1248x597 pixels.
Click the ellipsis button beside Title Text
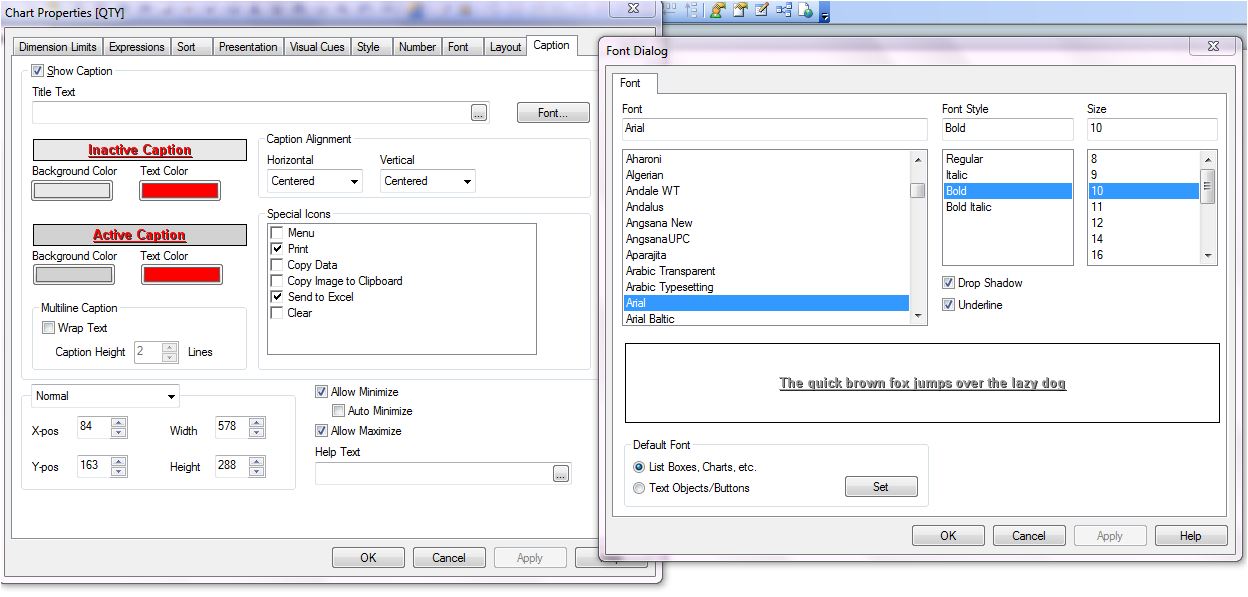point(479,113)
